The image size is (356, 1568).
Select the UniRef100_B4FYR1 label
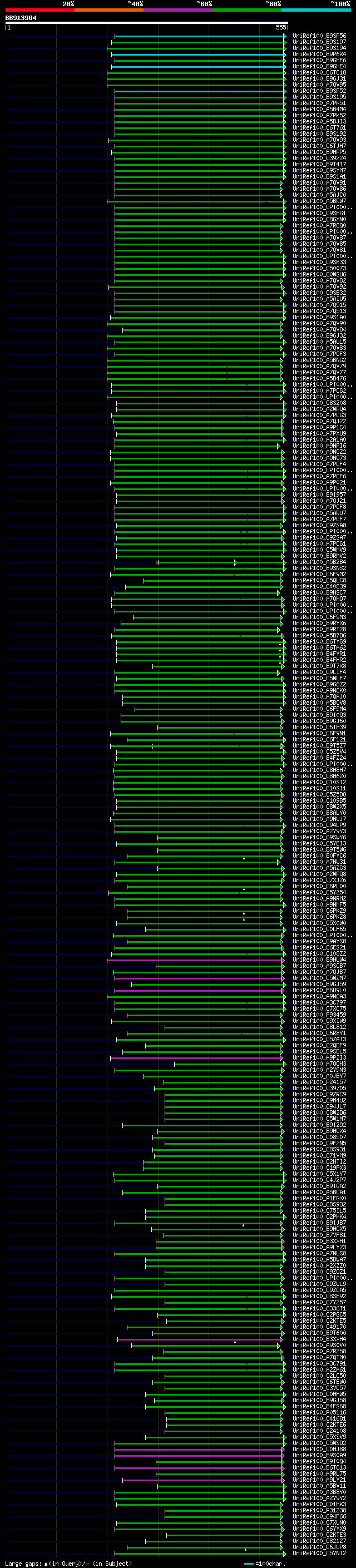point(319,654)
